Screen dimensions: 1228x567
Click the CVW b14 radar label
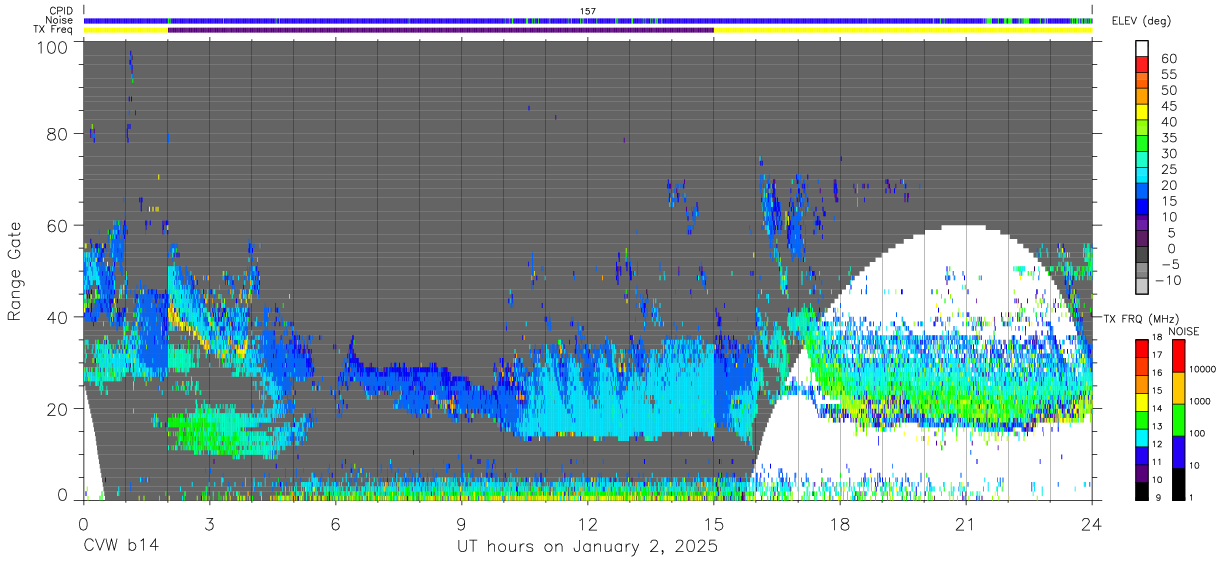(121, 547)
